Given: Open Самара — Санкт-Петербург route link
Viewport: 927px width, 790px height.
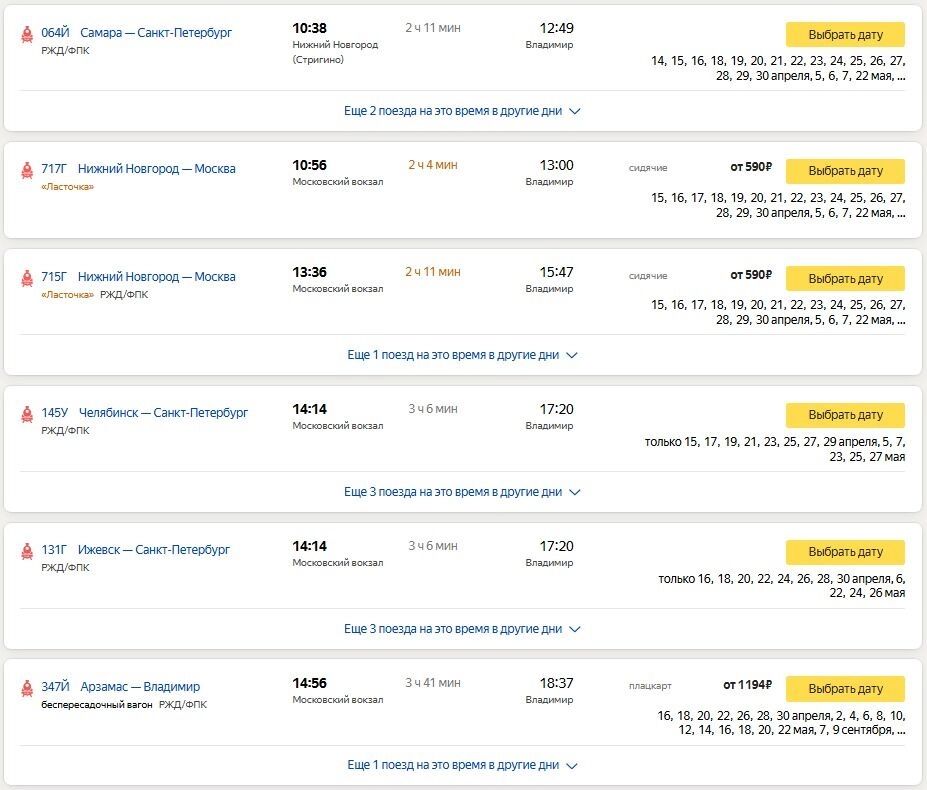Looking at the screenshot, I should click(156, 33).
